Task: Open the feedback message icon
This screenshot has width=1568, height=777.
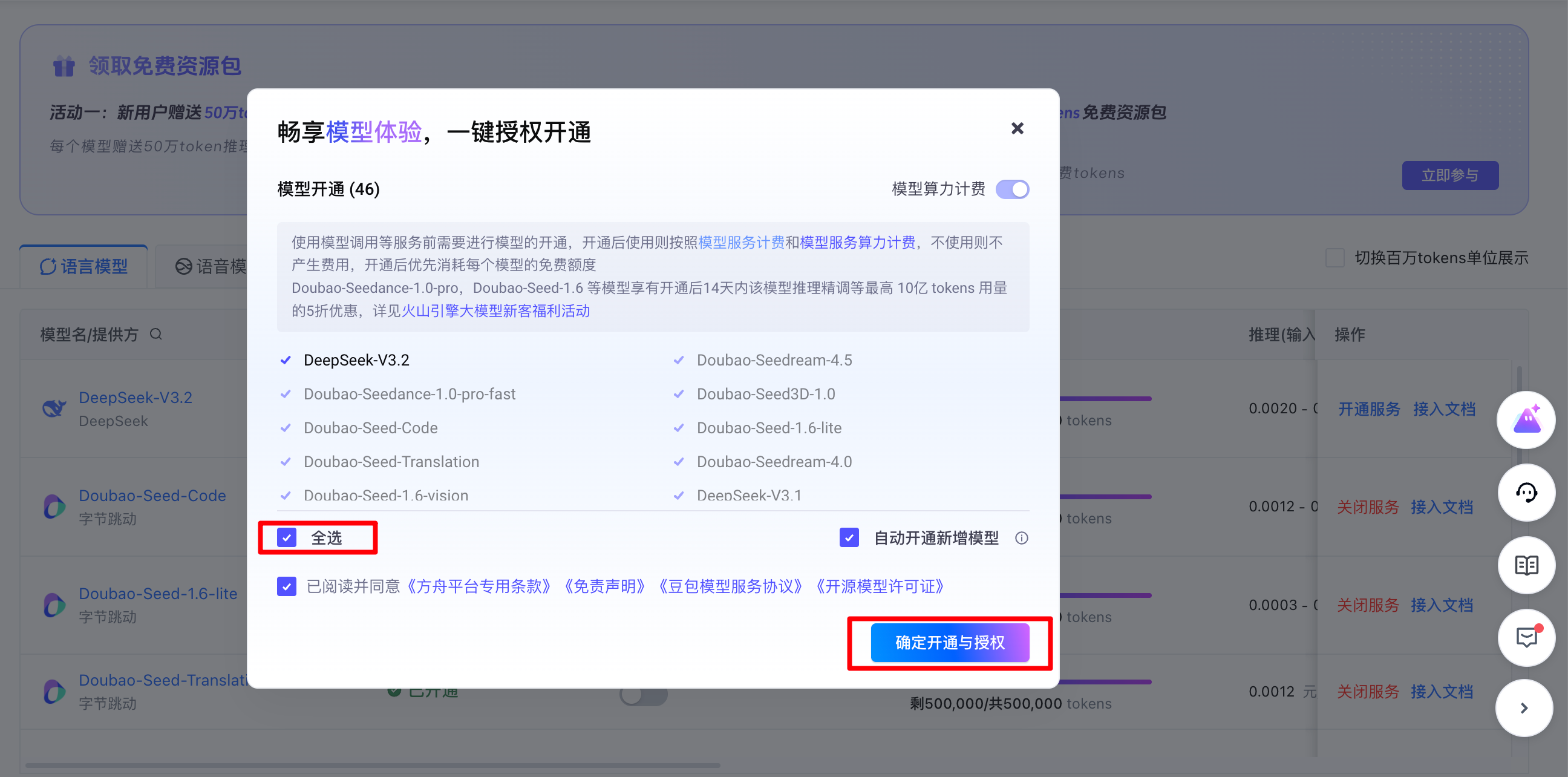Action: [1526, 638]
